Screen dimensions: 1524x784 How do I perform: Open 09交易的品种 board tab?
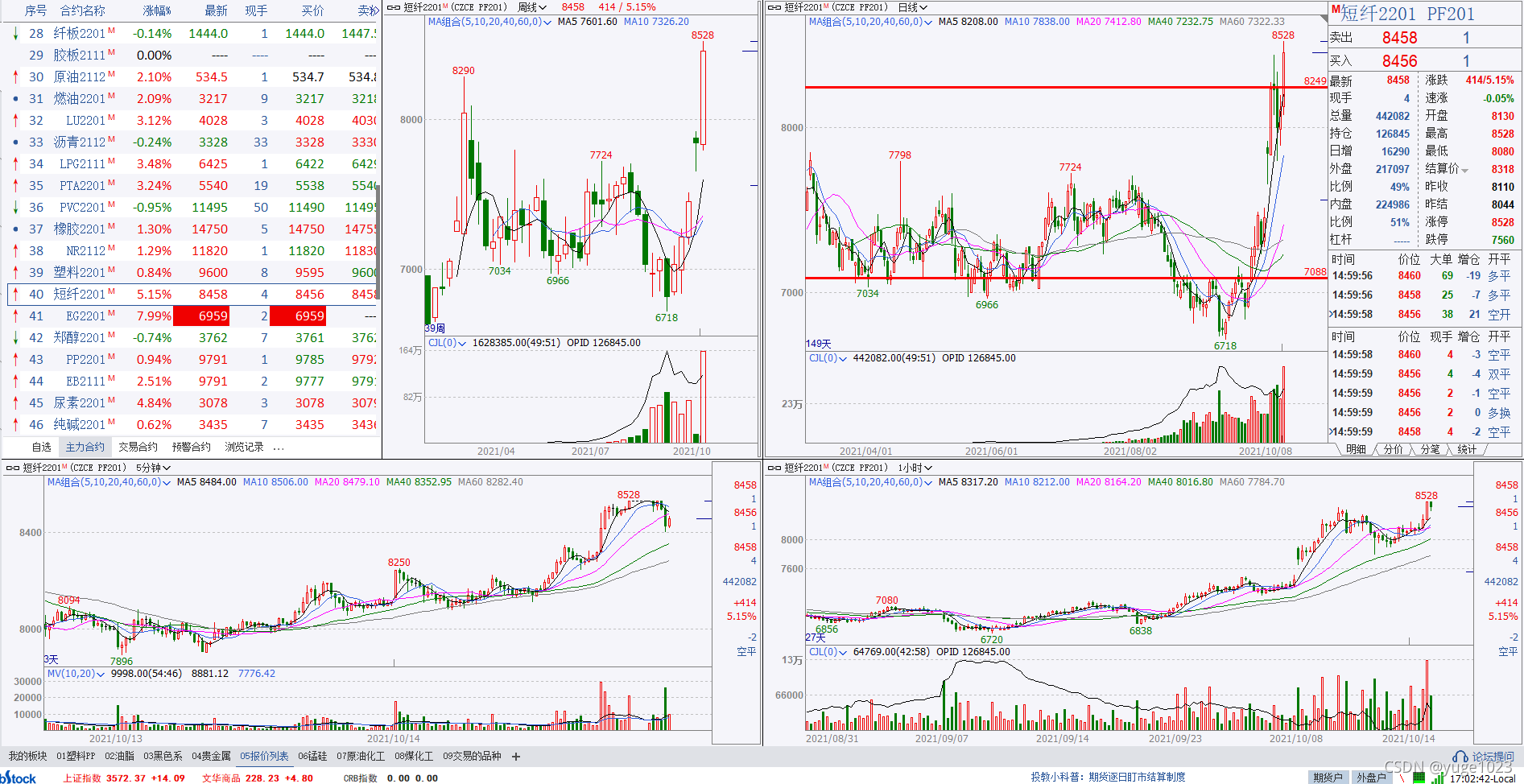pos(472,757)
